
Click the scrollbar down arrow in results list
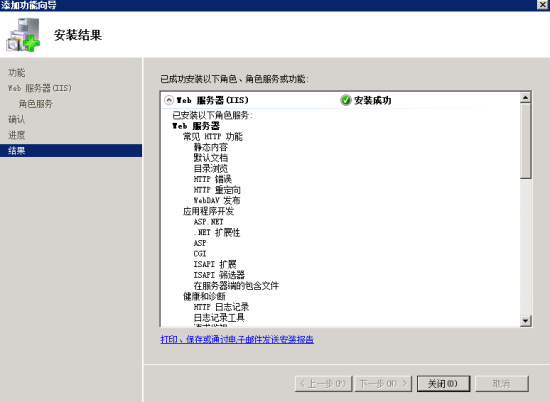click(x=525, y=321)
